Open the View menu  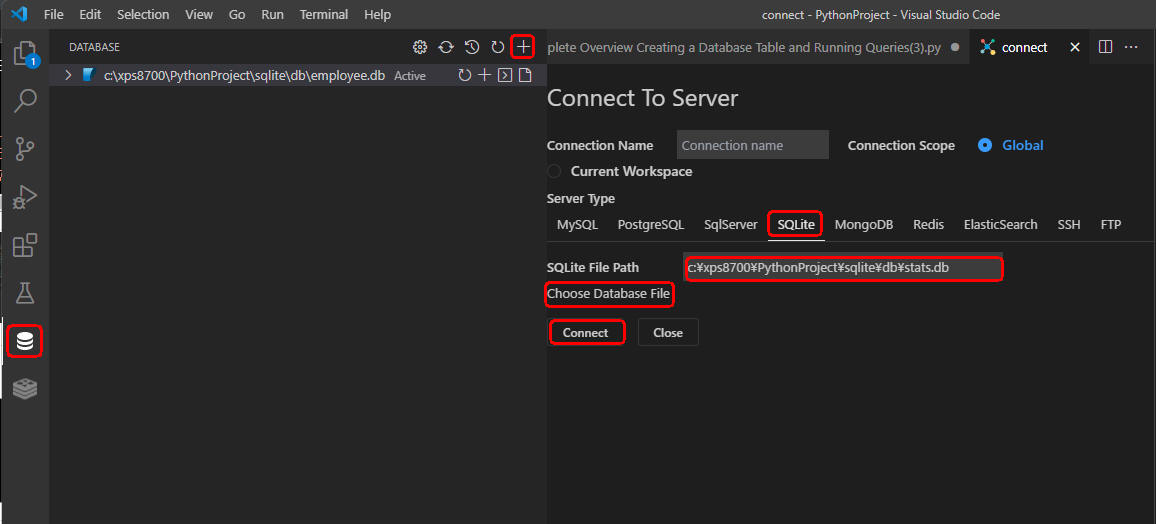click(x=199, y=15)
